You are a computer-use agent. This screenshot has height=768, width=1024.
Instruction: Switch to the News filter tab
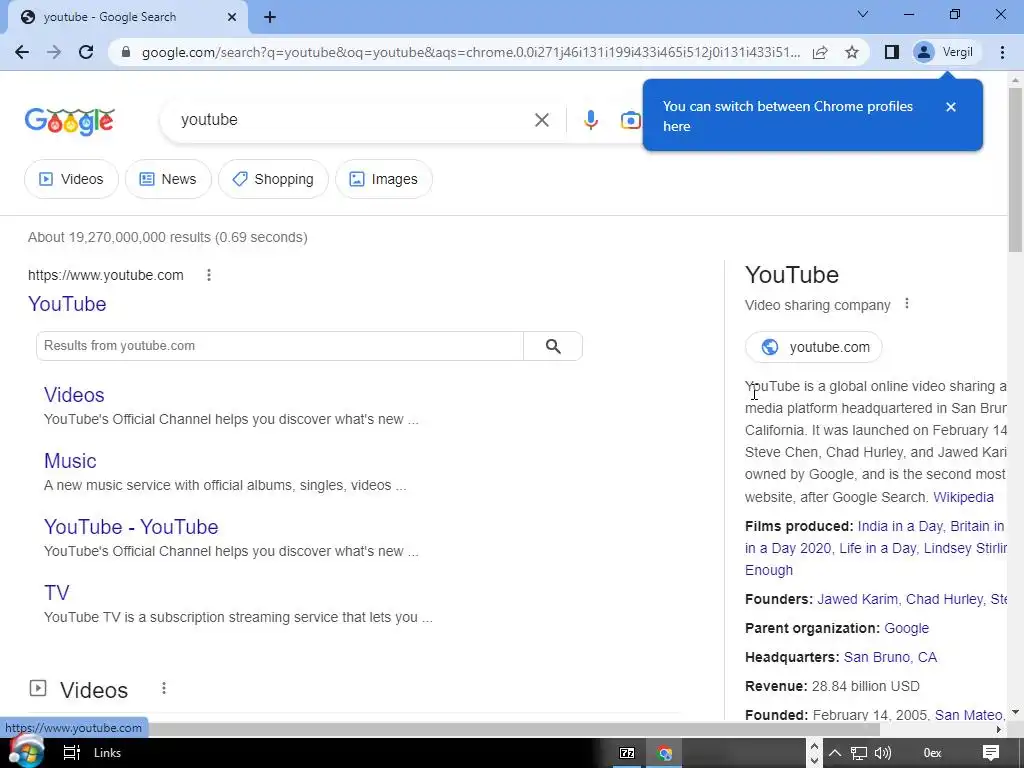click(168, 179)
